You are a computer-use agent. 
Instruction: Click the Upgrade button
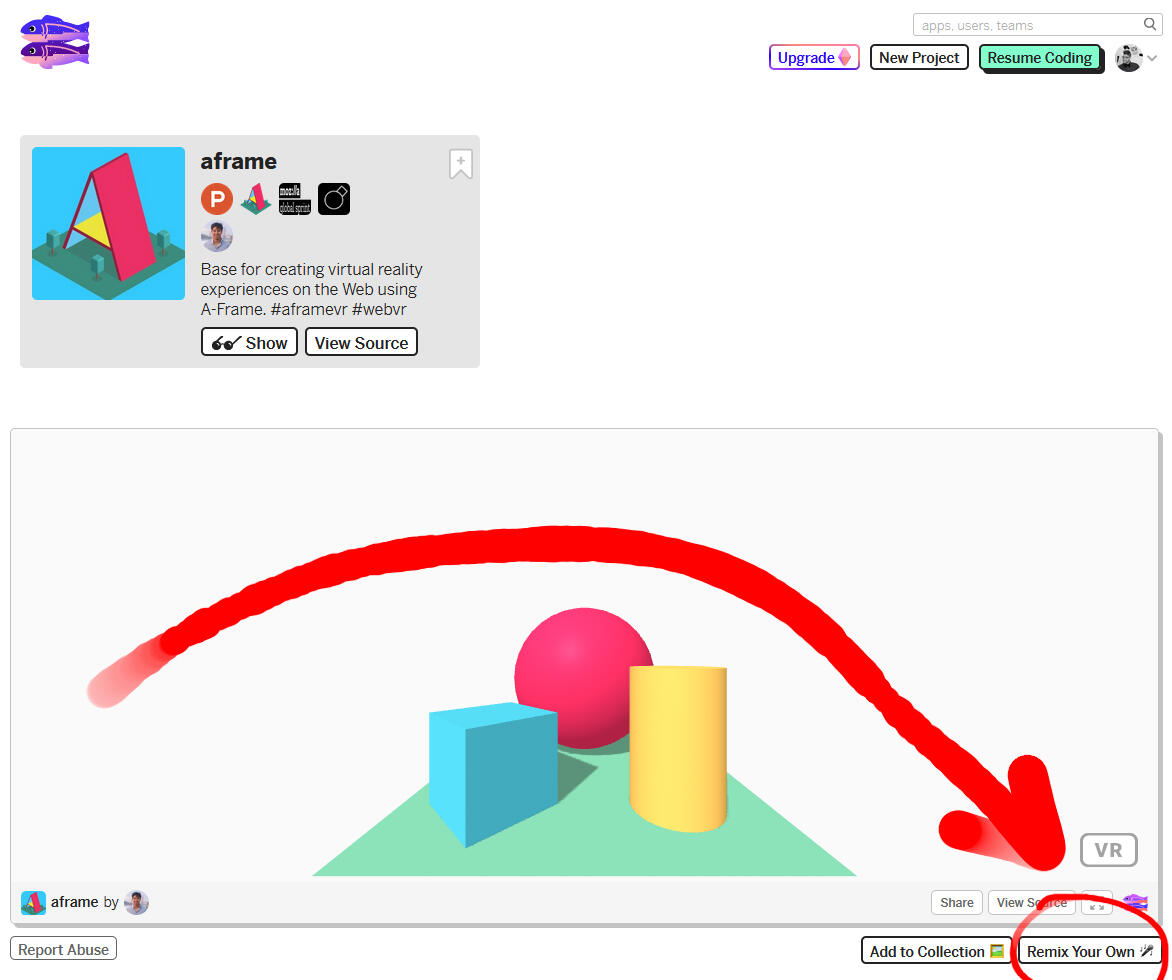point(814,58)
